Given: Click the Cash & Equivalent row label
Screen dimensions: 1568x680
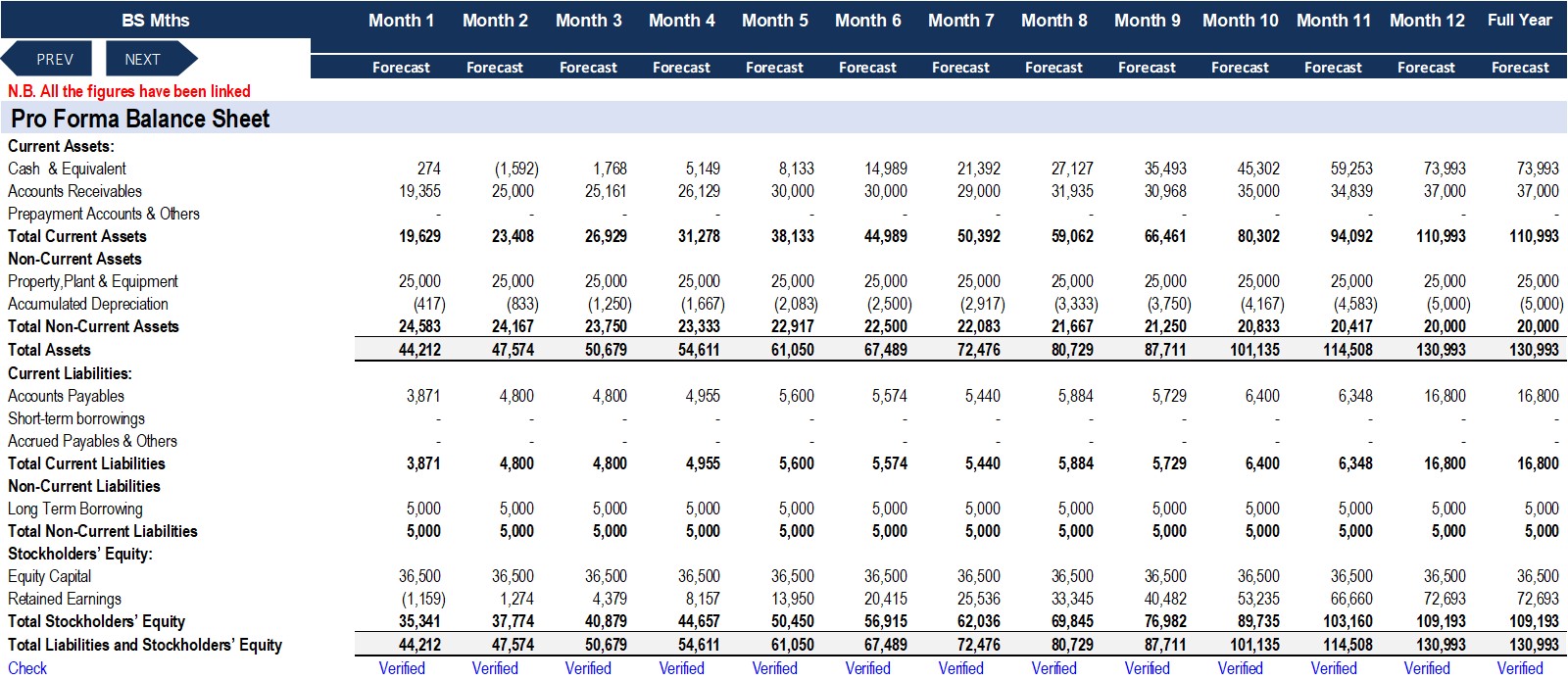Looking at the screenshot, I should 67,169.
